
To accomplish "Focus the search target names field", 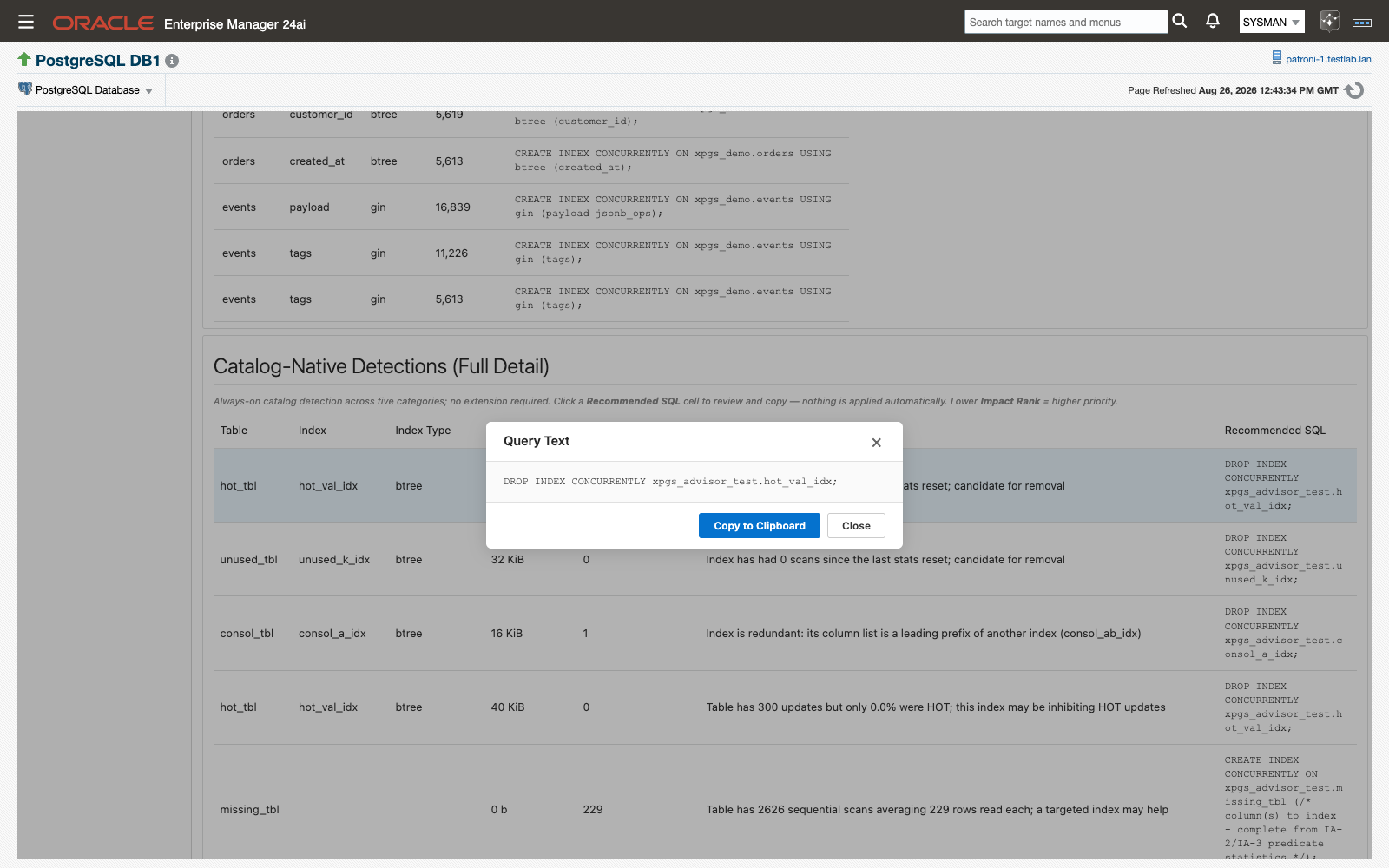I will [x=1066, y=22].
